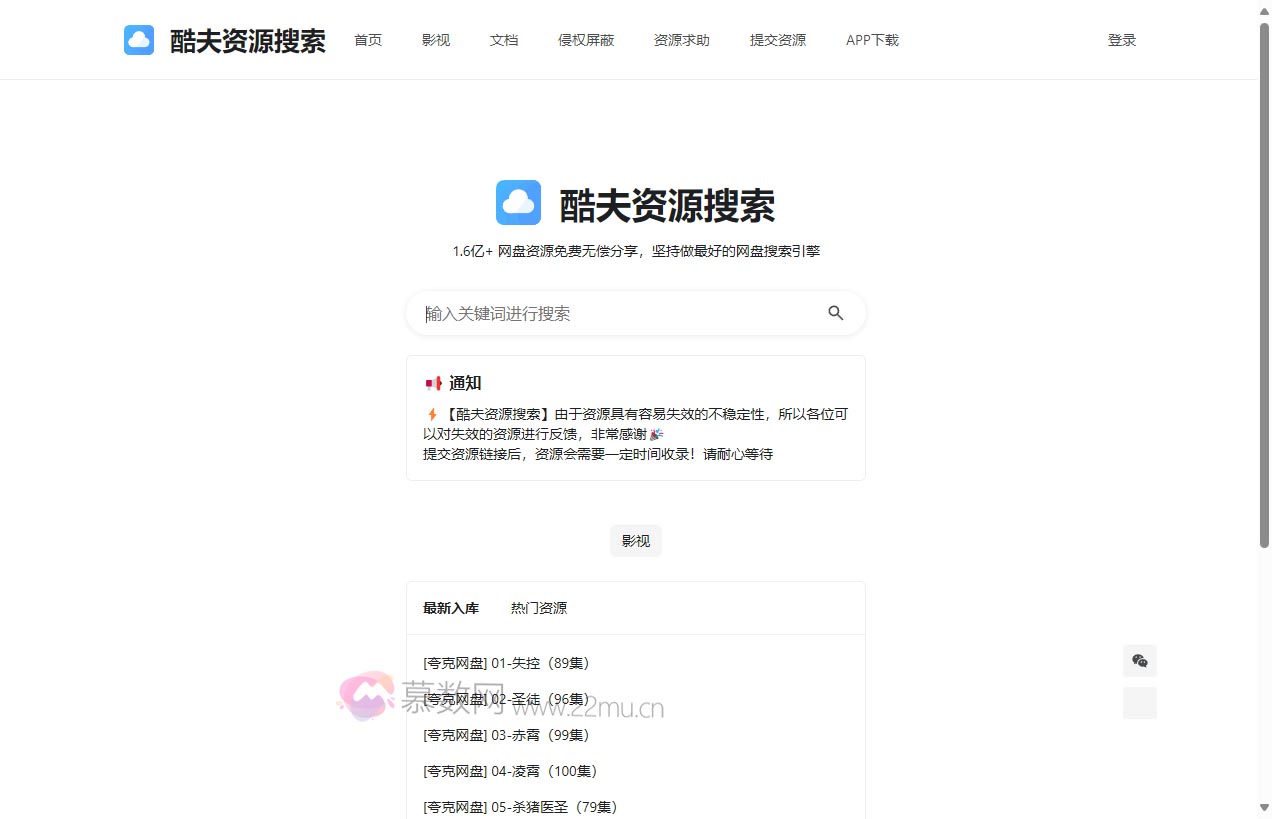Screen dimensions: 1272x819
Task: Switch to the 热门资源 tab
Action: [538, 607]
